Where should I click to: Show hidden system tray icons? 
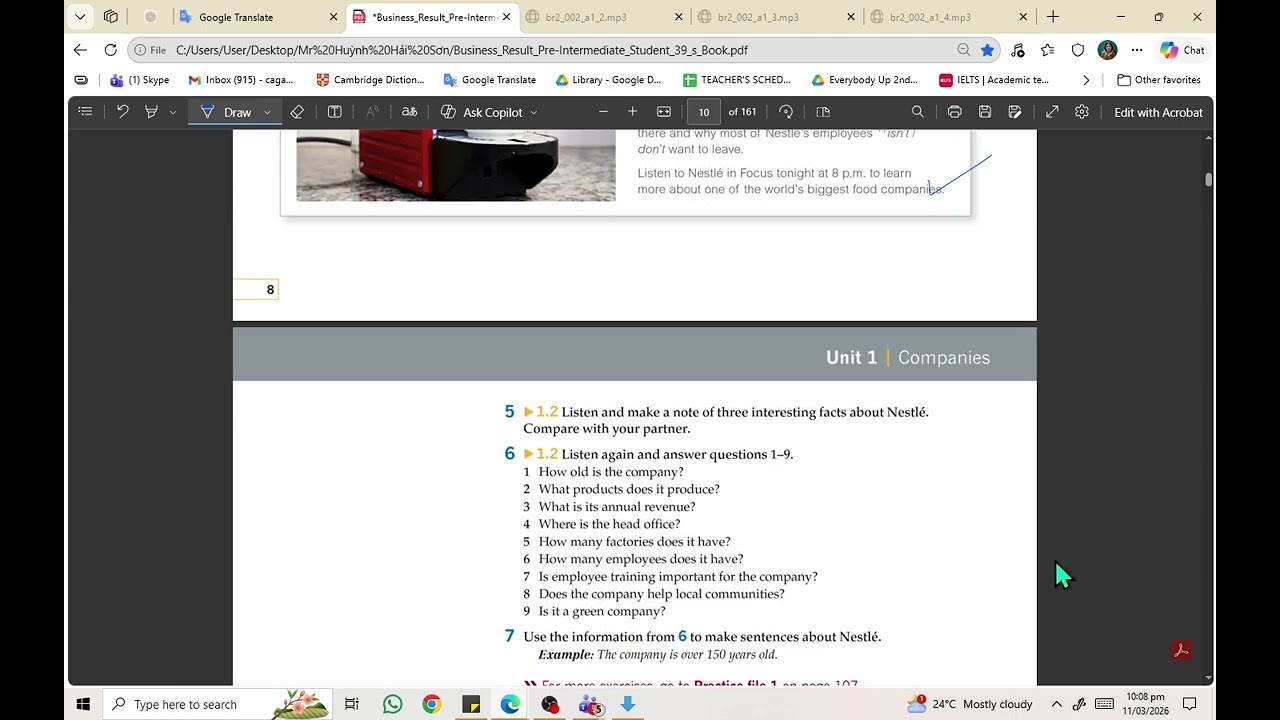coord(1056,704)
